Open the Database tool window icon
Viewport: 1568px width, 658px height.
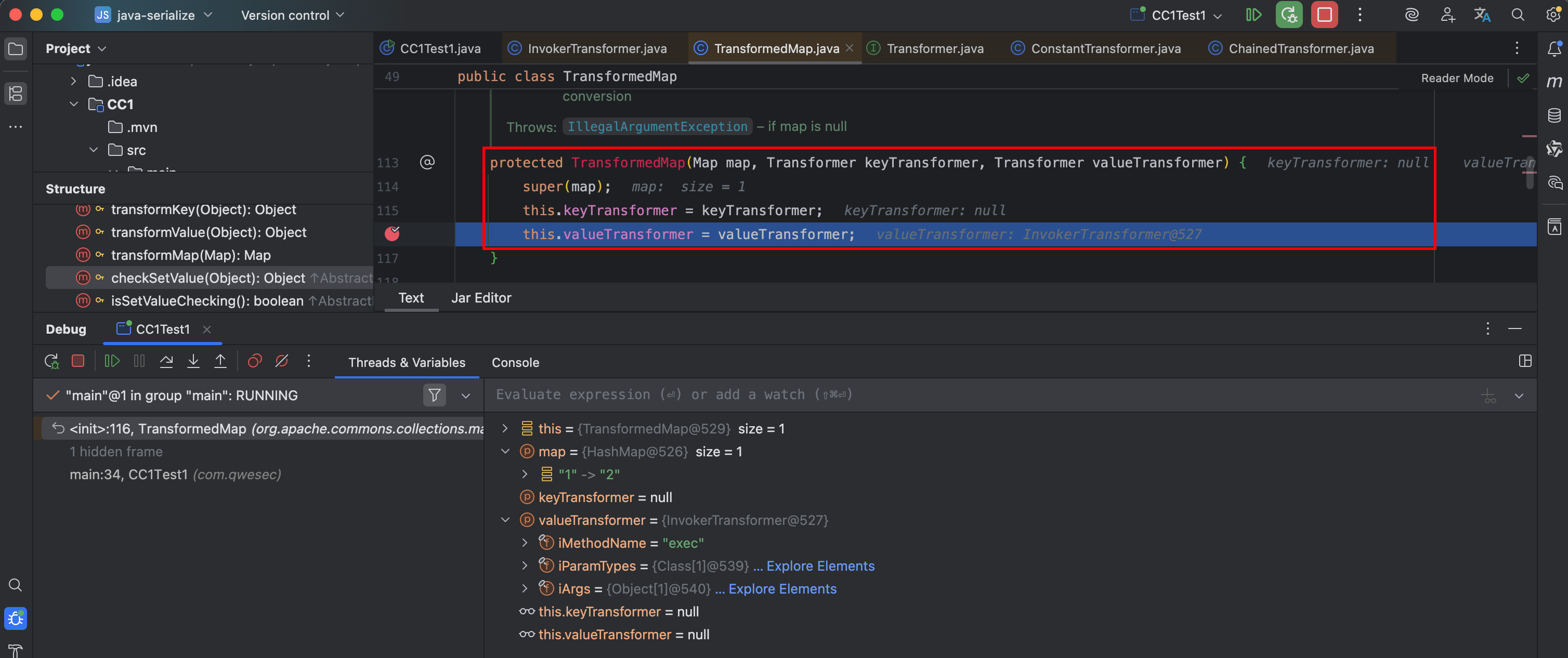[x=1554, y=115]
